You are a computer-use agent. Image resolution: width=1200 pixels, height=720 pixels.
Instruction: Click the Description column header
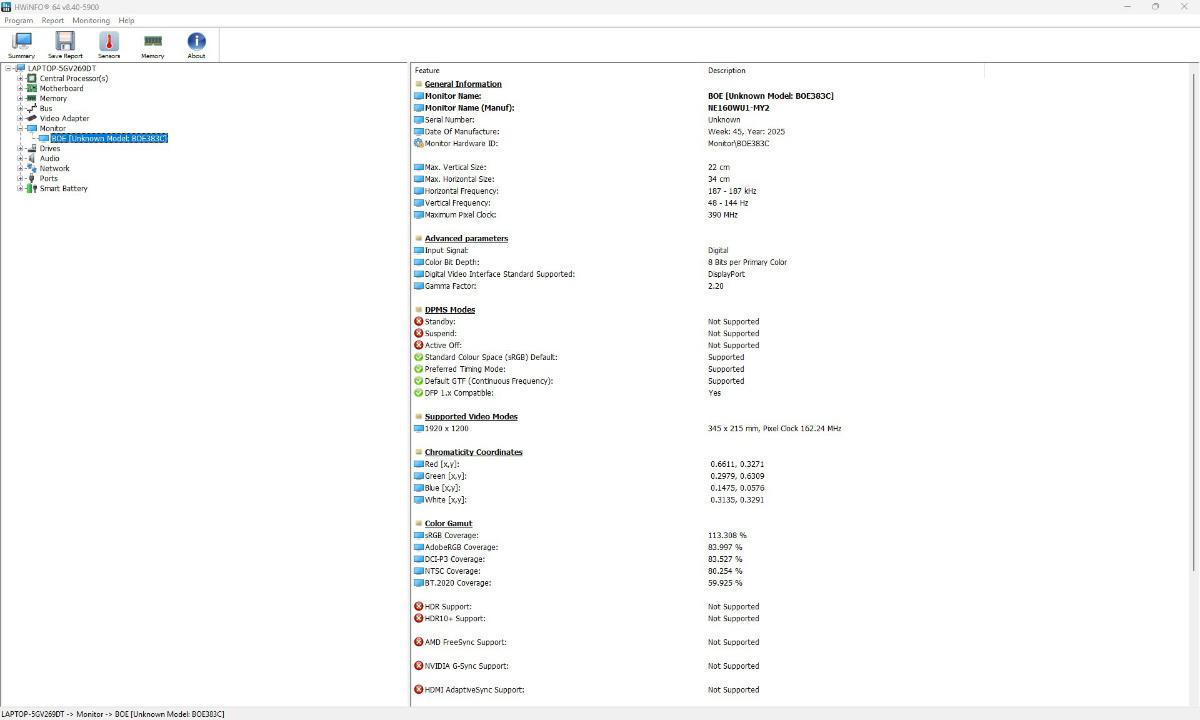(x=844, y=70)
